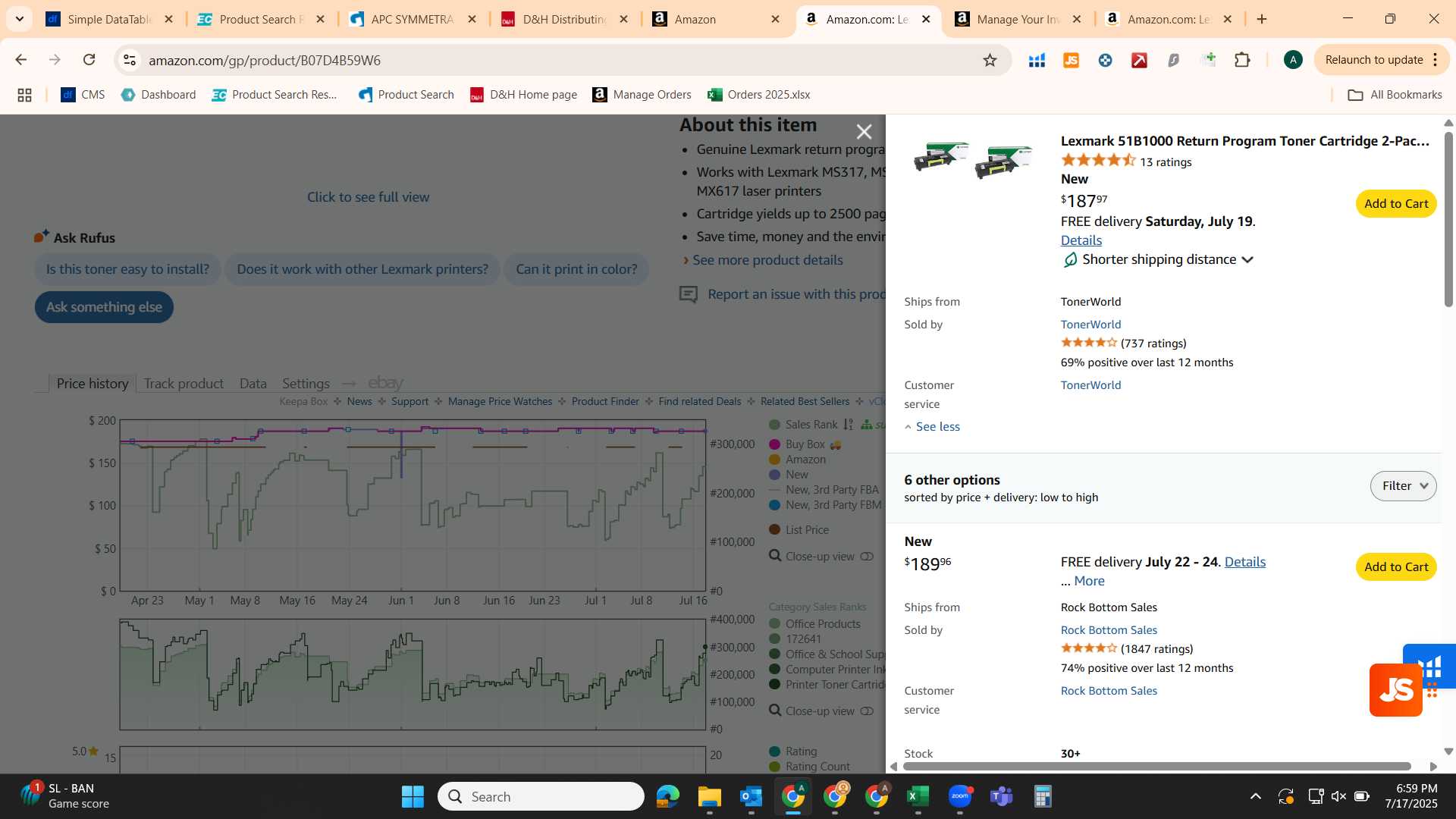Viewport: 1456px width, 819px height.
Task: Toggle the New price series
Action: (x=789, y=475)
